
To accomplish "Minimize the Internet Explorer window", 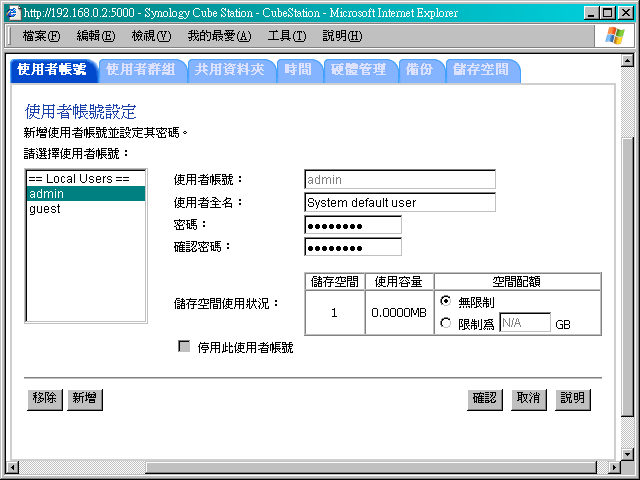I will coord(591,13).
